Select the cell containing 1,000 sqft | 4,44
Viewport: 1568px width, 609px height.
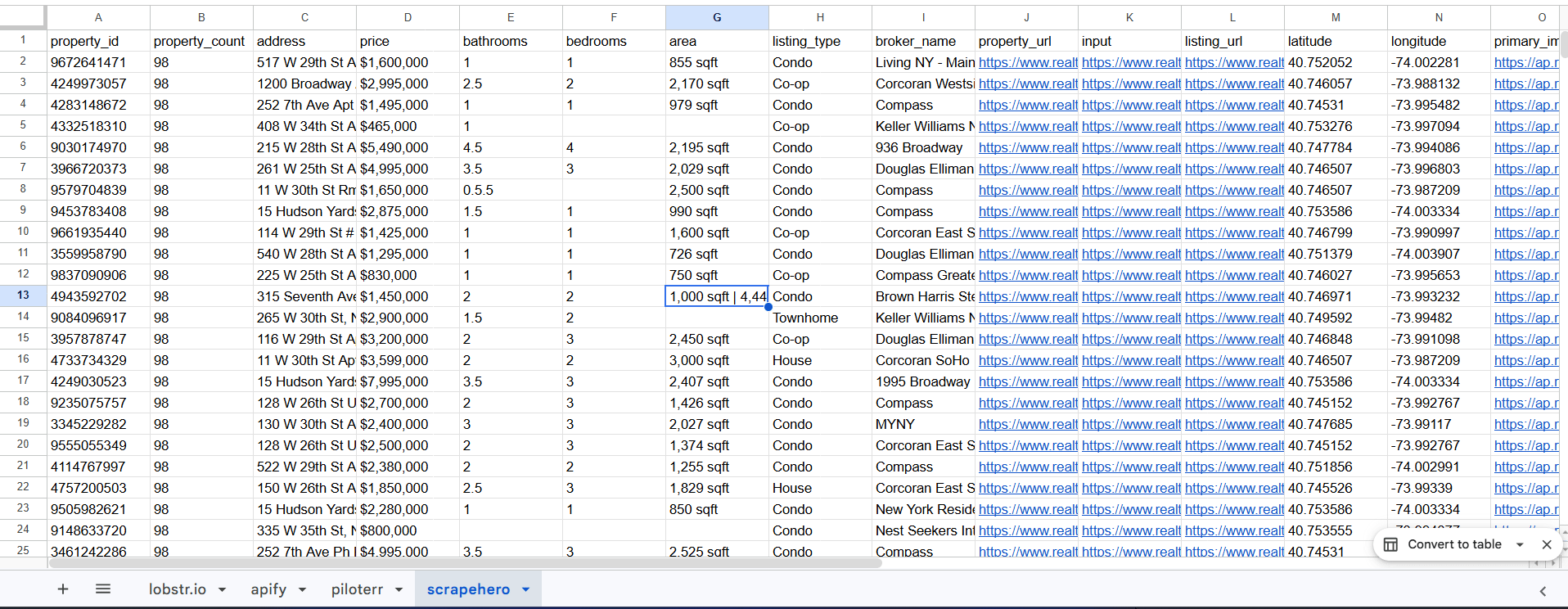click(717, 296)
